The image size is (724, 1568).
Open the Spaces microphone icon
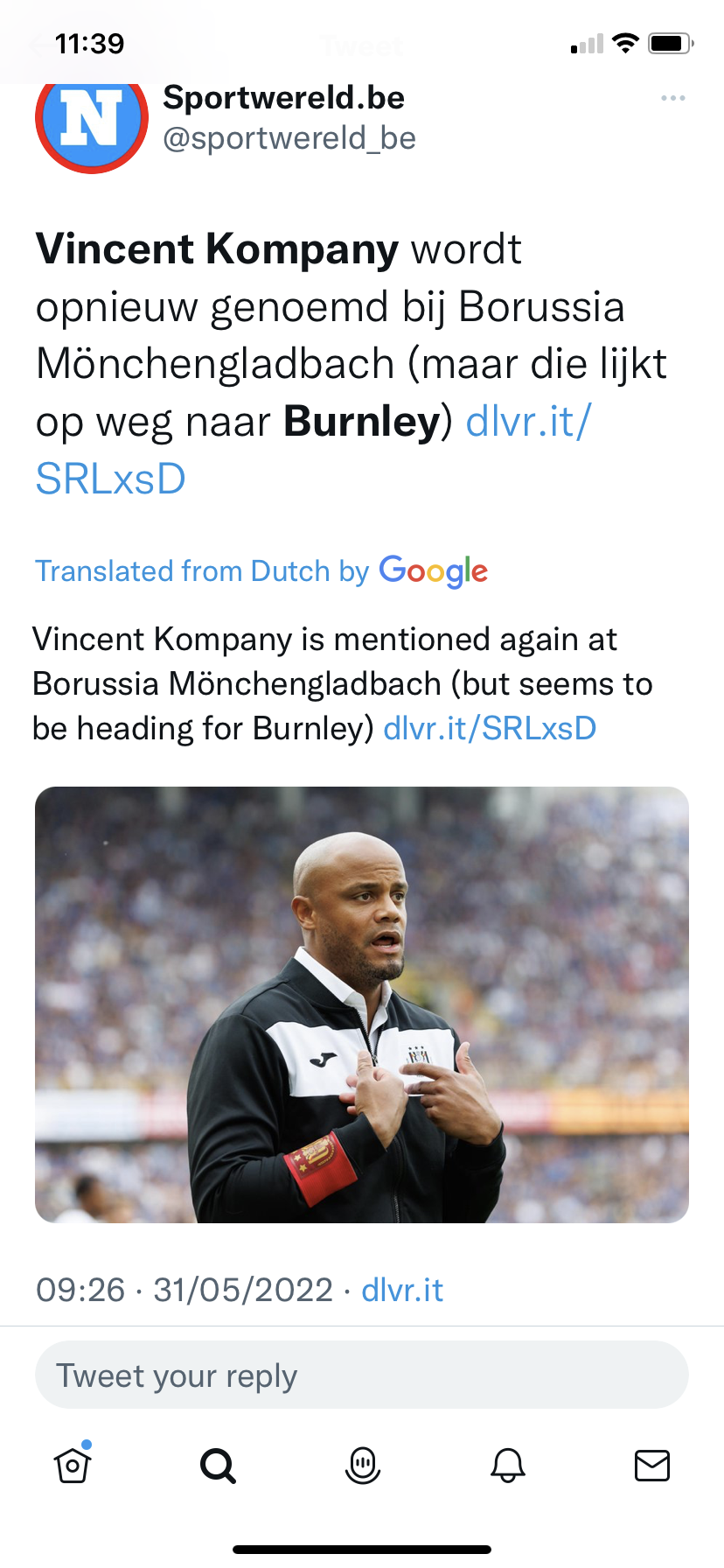(363, 1465)
